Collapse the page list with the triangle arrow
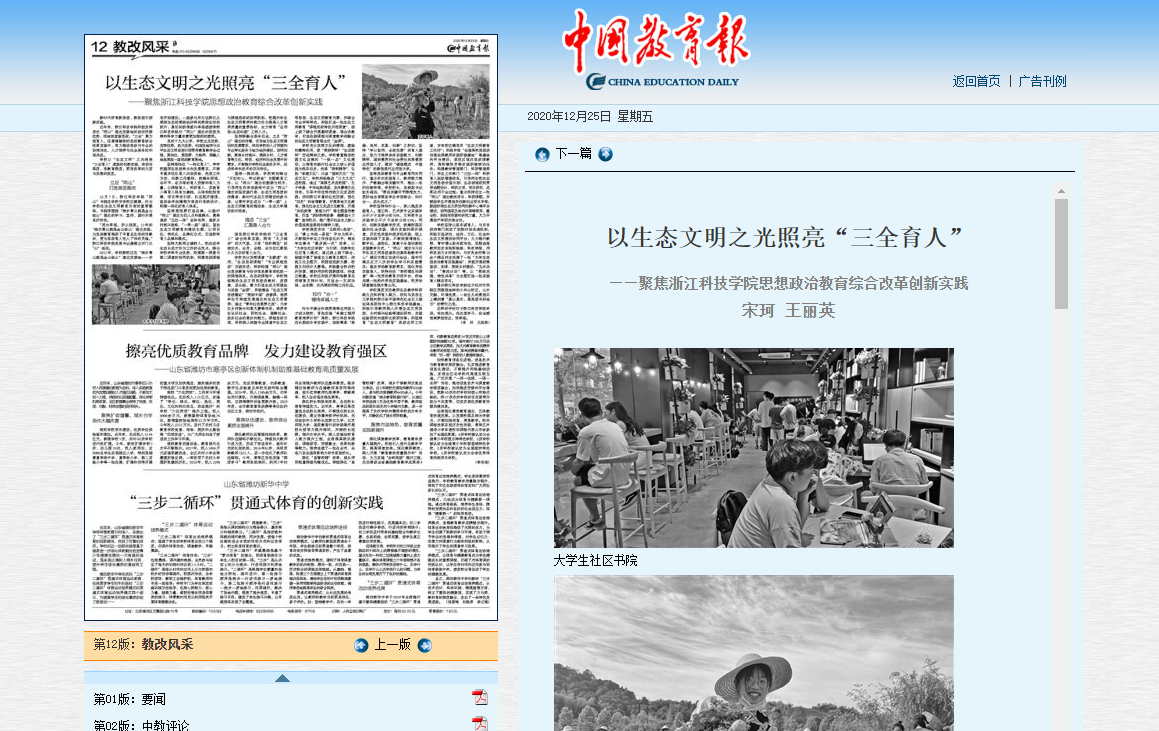The image size is (1159, 731). (282, 678)
